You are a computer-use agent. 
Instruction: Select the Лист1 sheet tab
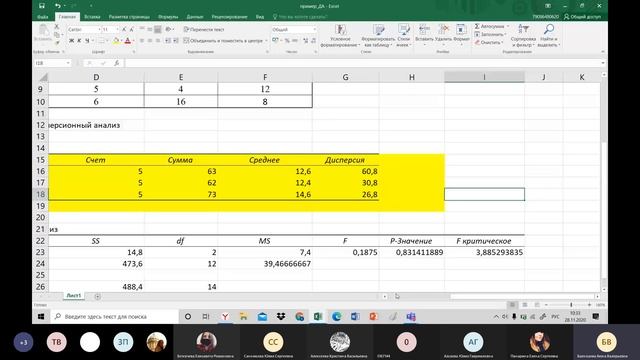point(74,296)
